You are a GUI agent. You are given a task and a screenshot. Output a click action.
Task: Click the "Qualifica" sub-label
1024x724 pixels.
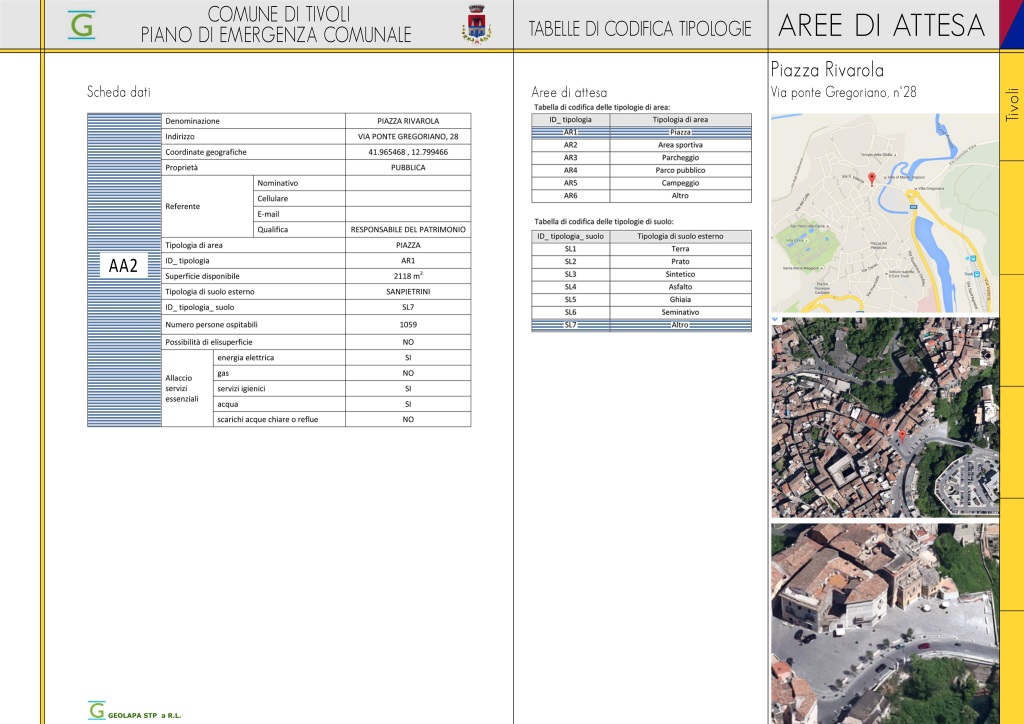pos(272,230)
